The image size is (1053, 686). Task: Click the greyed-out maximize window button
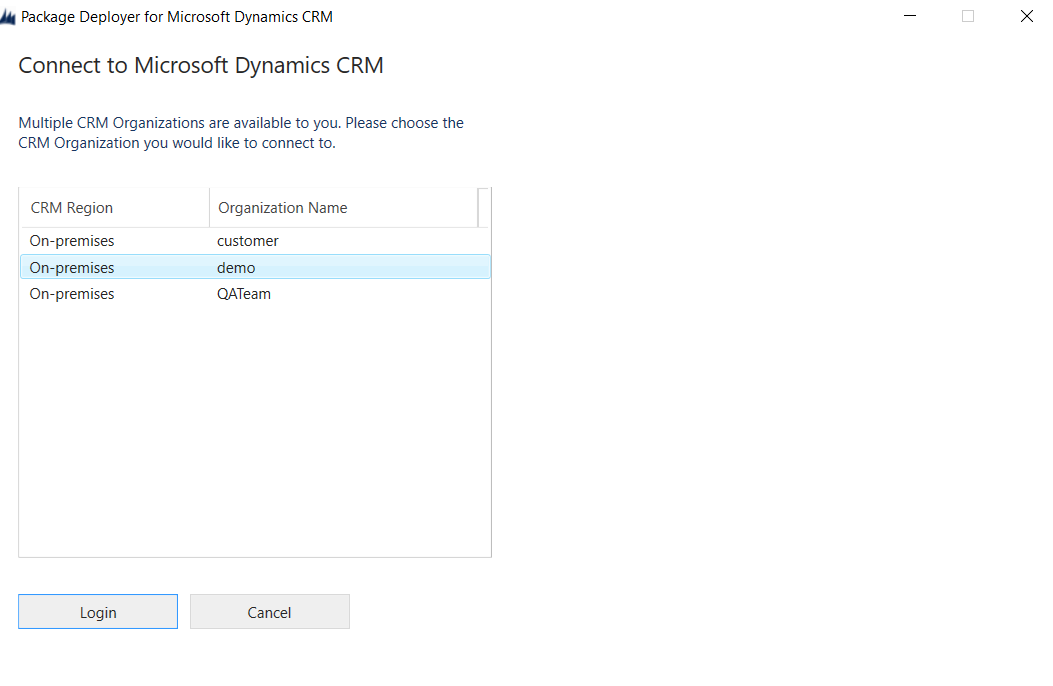[968, 17]
